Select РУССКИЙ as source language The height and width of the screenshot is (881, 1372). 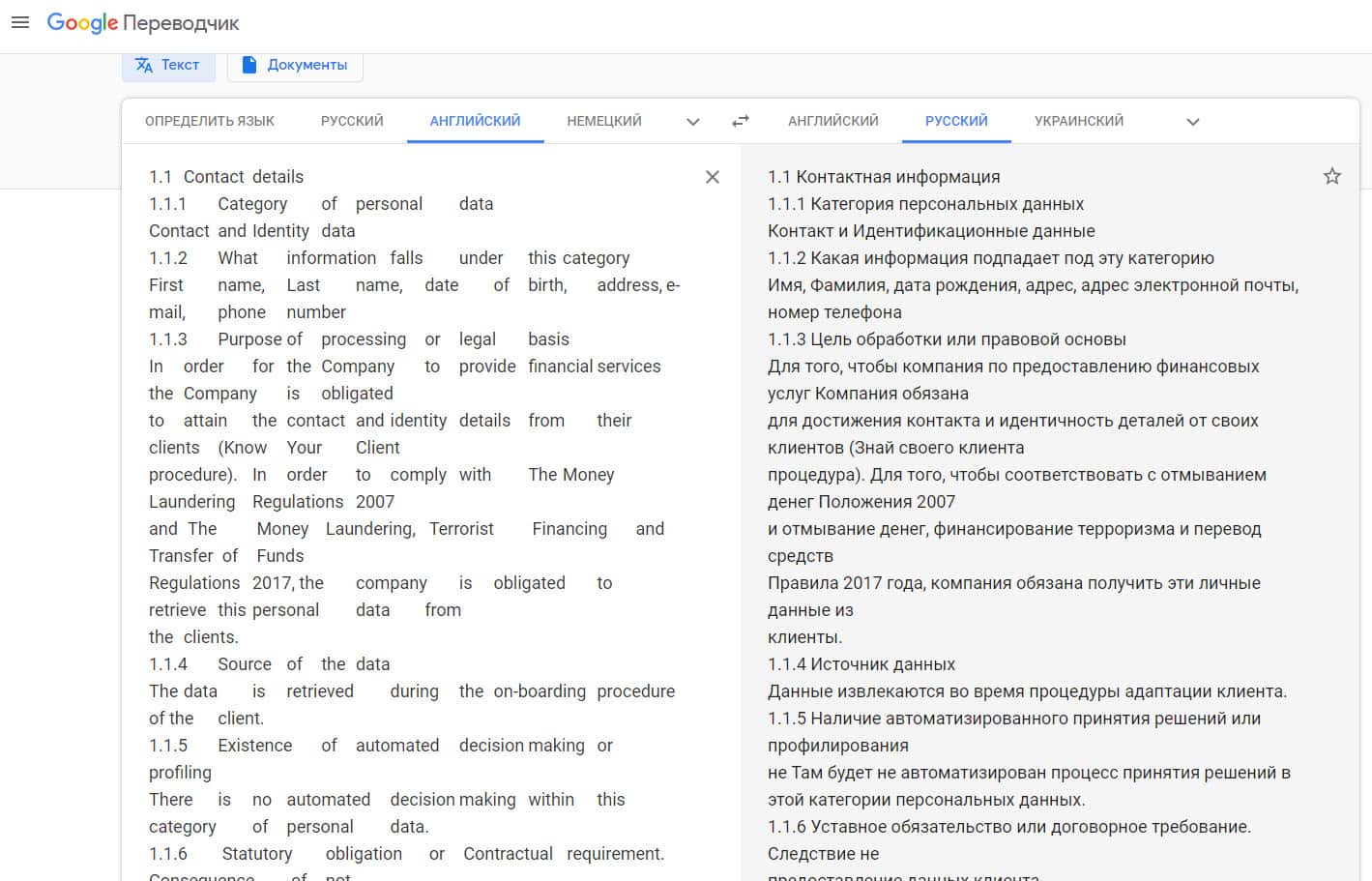352,121
